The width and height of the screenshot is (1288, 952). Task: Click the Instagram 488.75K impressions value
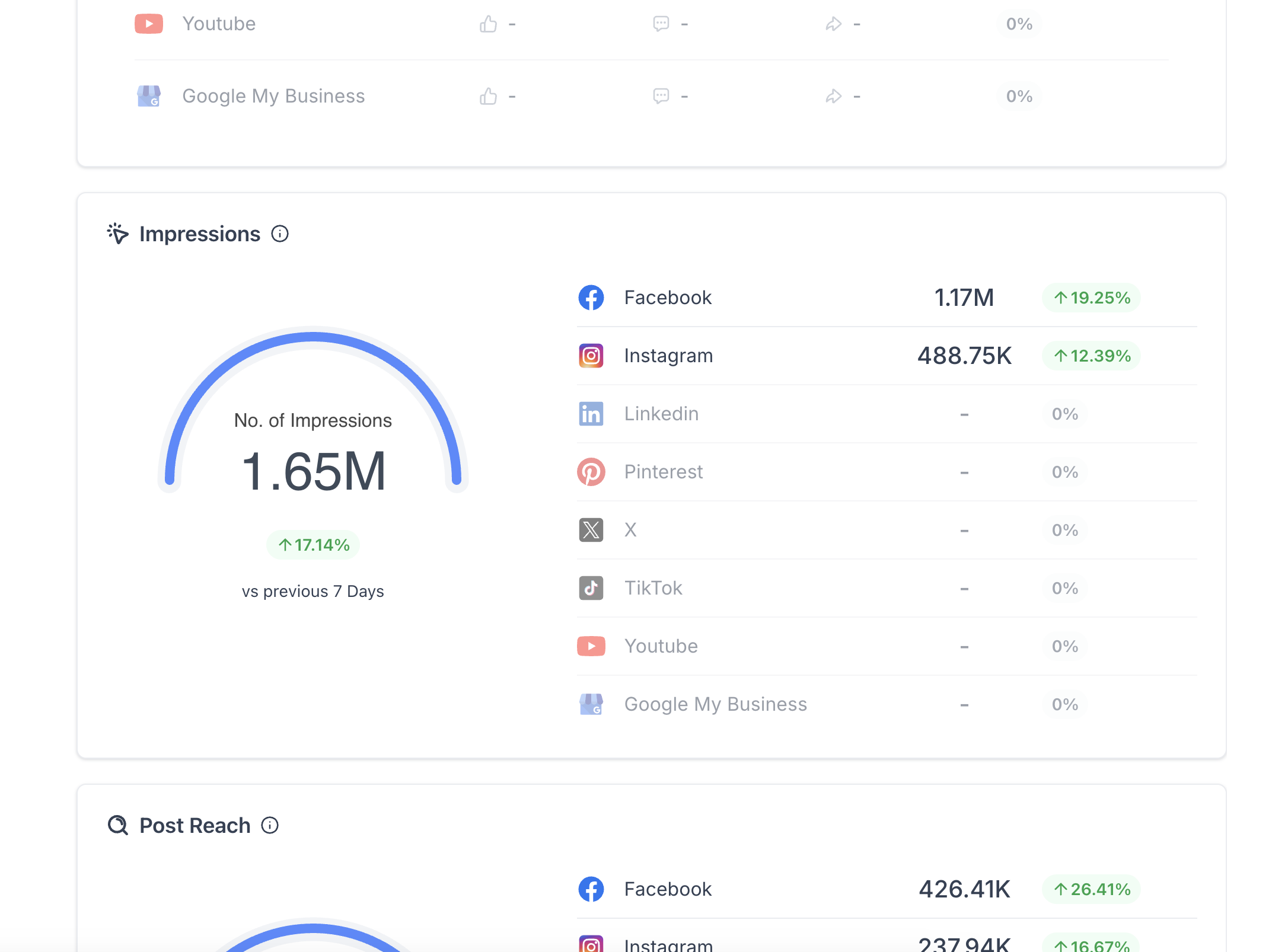[964, 356]
